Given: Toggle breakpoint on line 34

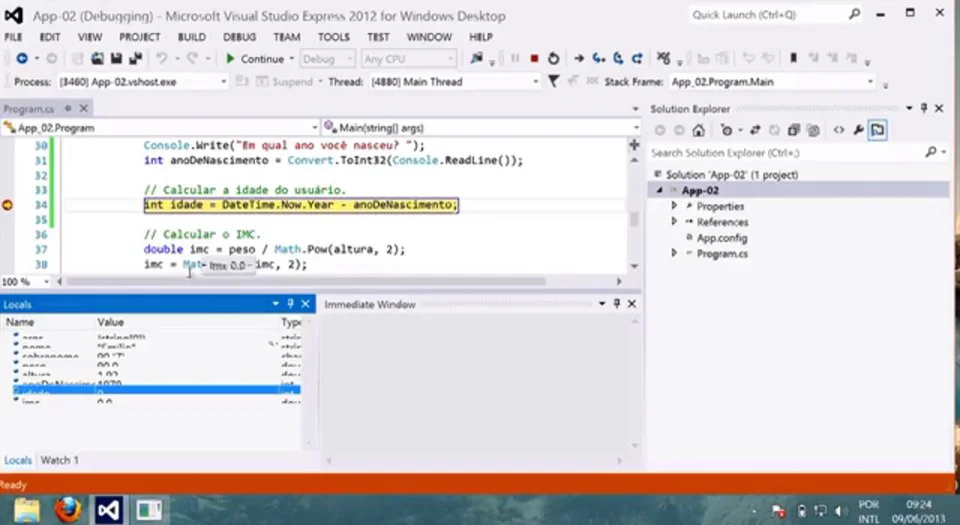Looking at the screenshot, I should pos(7,205).
